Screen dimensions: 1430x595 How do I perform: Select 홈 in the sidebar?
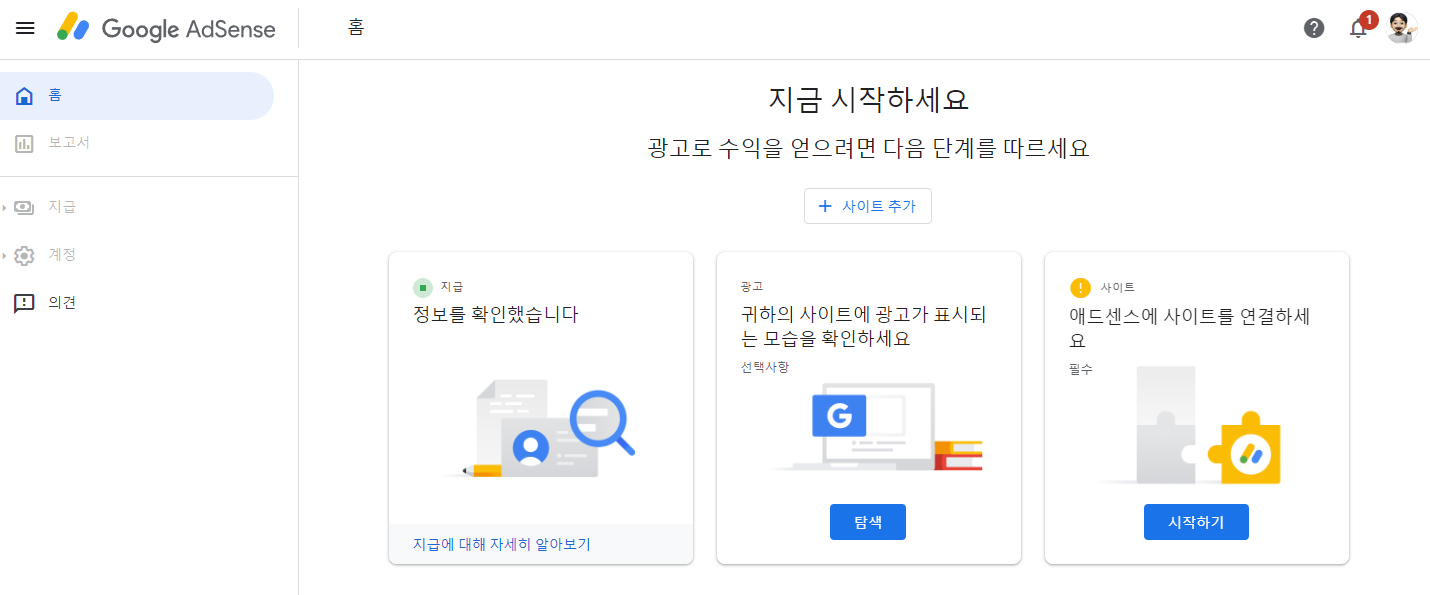point(137,96)
